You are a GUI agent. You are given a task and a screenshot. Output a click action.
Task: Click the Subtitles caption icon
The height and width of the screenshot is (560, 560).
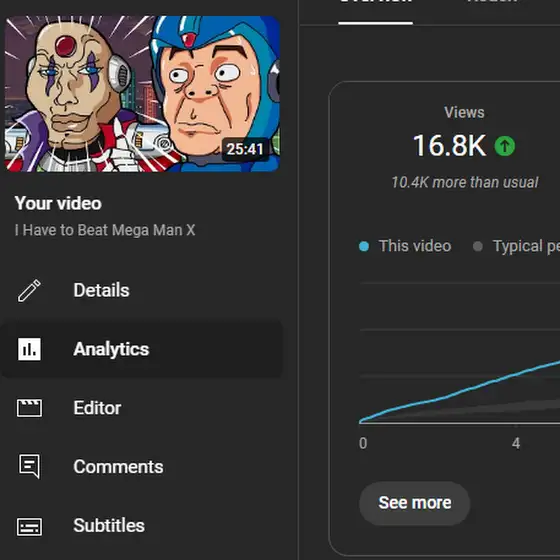[x=29, y=526]
